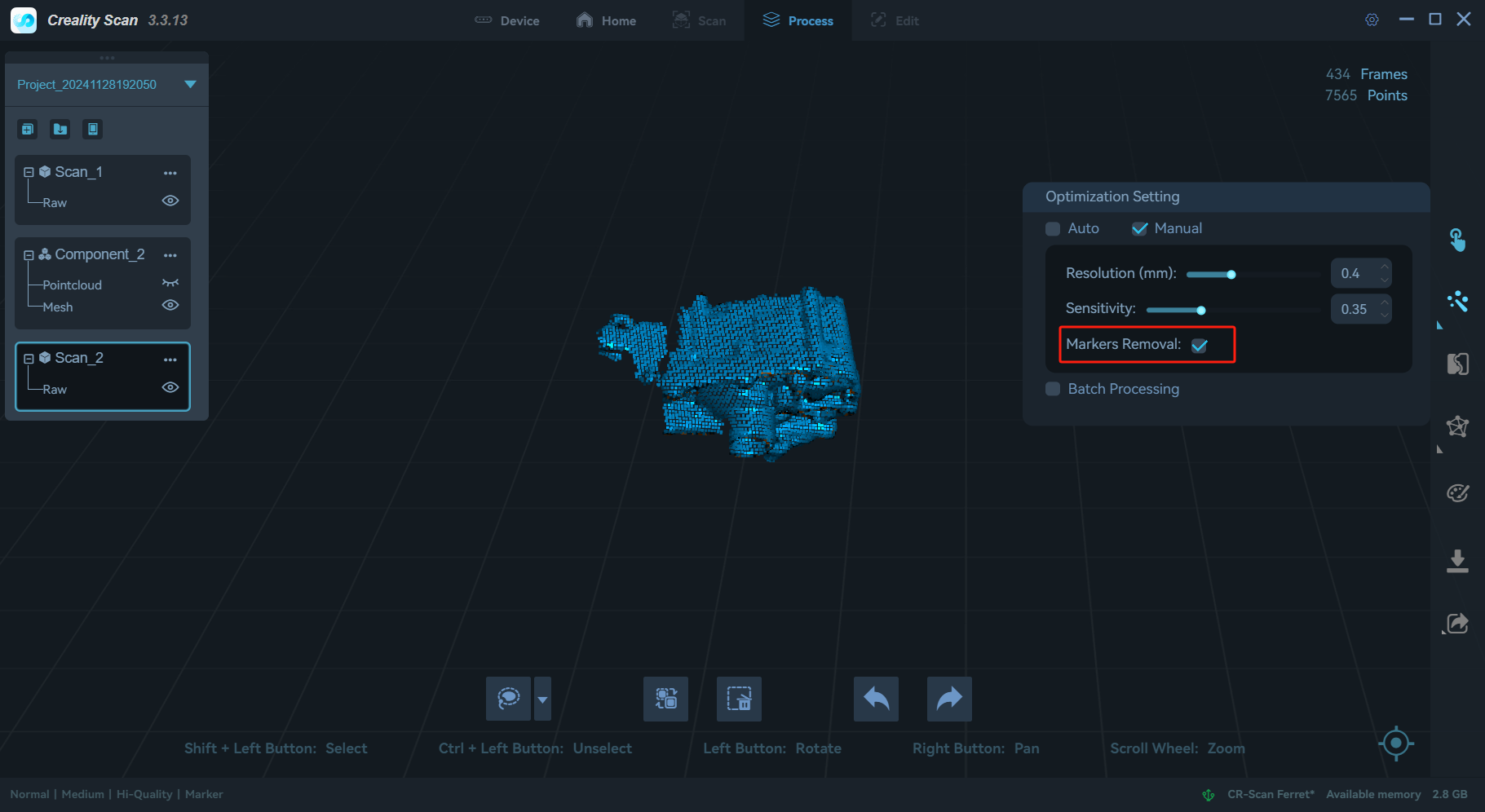1485x812 pixels.
Task: Click the Available memory 2.8 GB text
Action: pyautogui.click(x=1396, y=794)
